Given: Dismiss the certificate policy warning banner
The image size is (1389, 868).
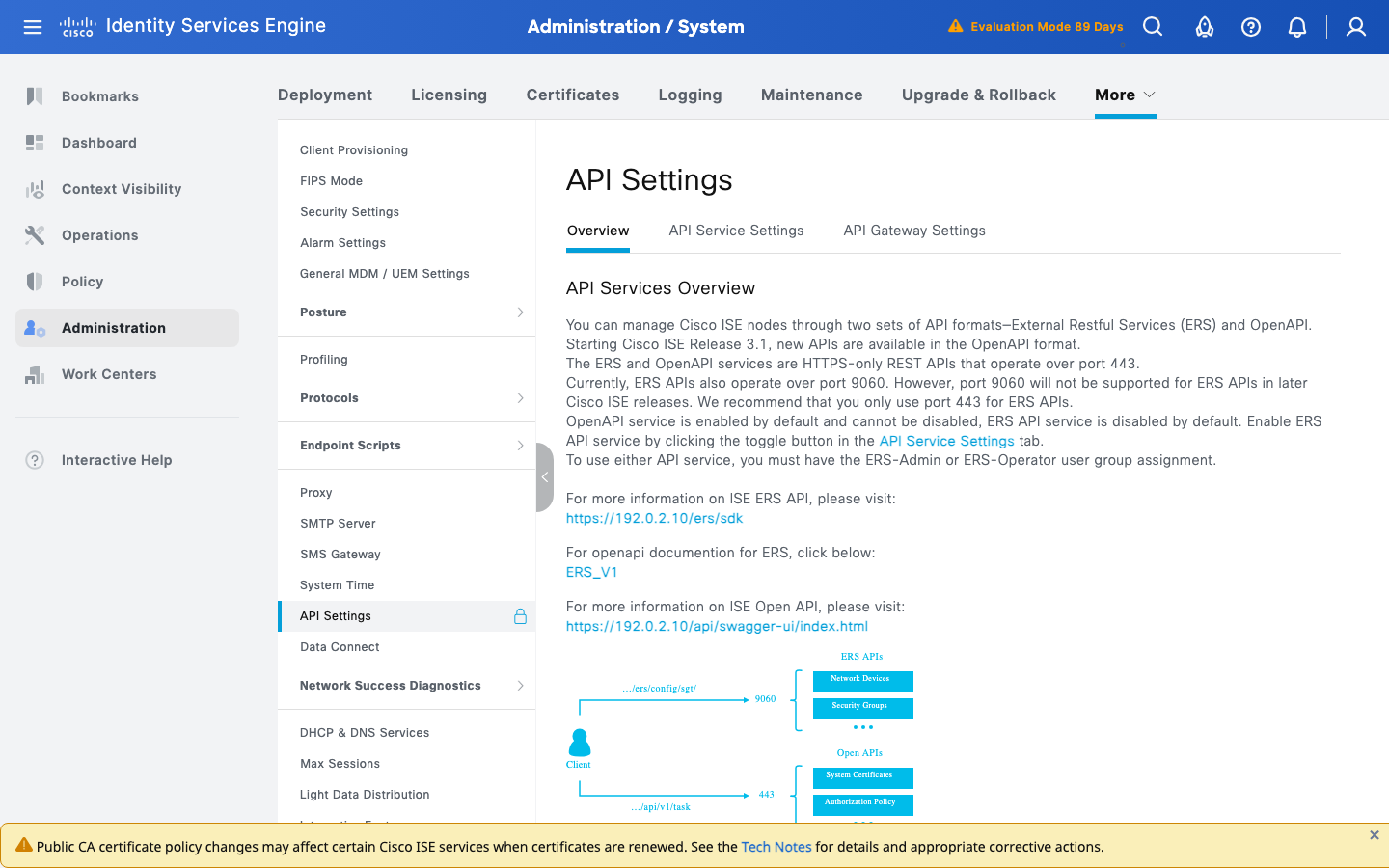Looking at the screenshot, I should click(1375, 835).
